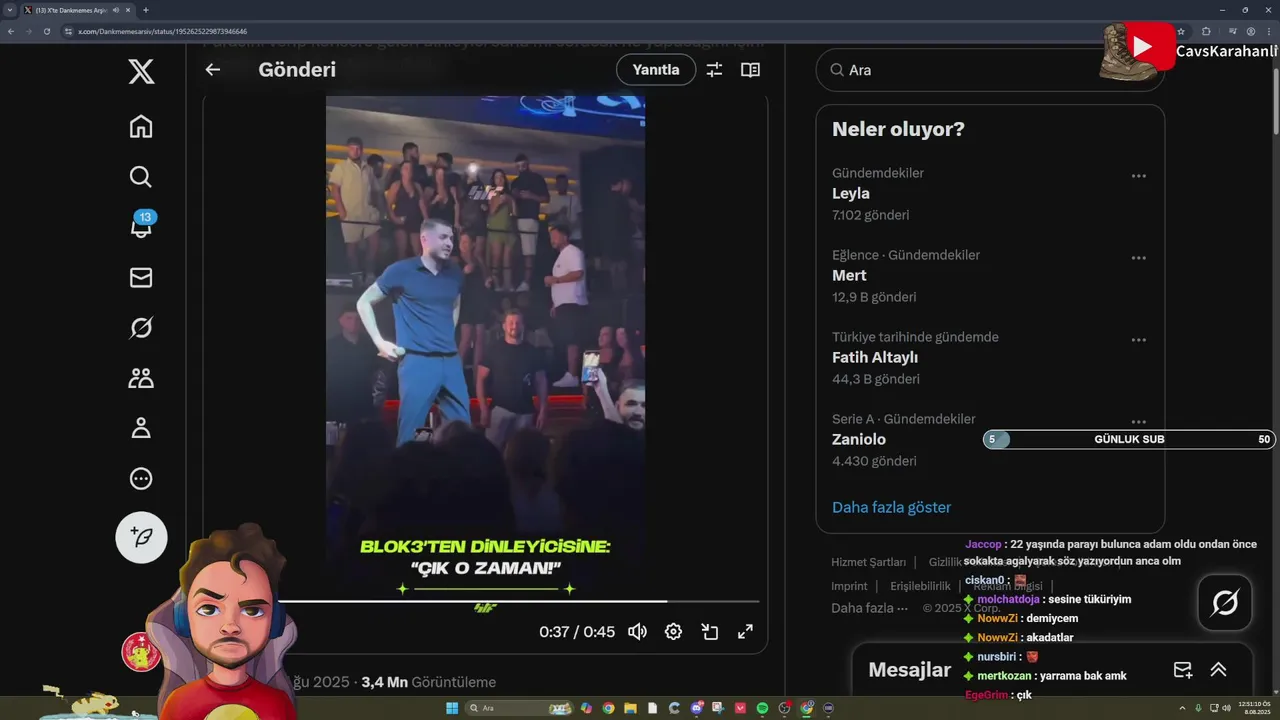Enter video fullscreen mode
The image size is (1280, 720).
pos(745,632)
